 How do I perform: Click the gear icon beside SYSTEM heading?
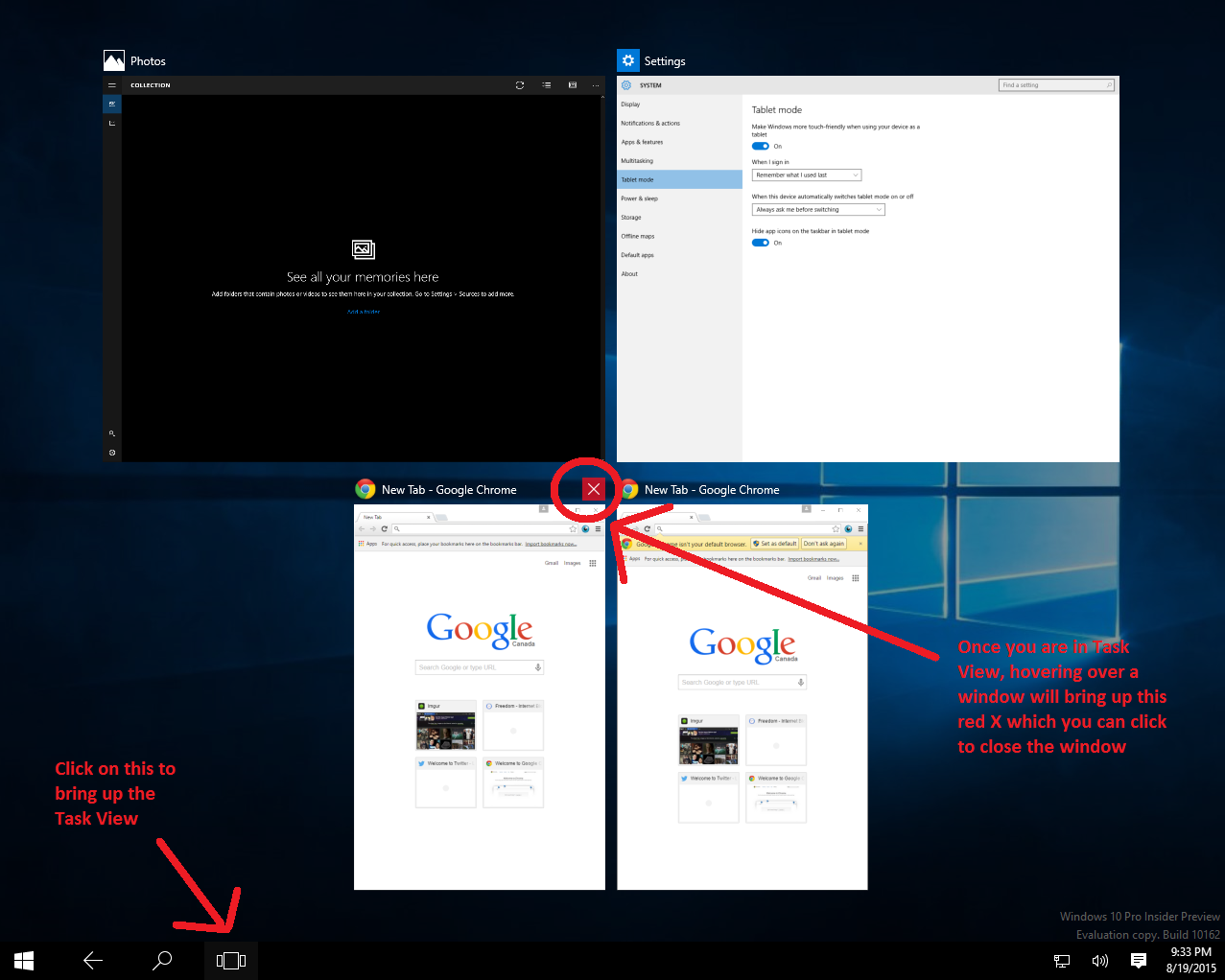tap(626, 85)
